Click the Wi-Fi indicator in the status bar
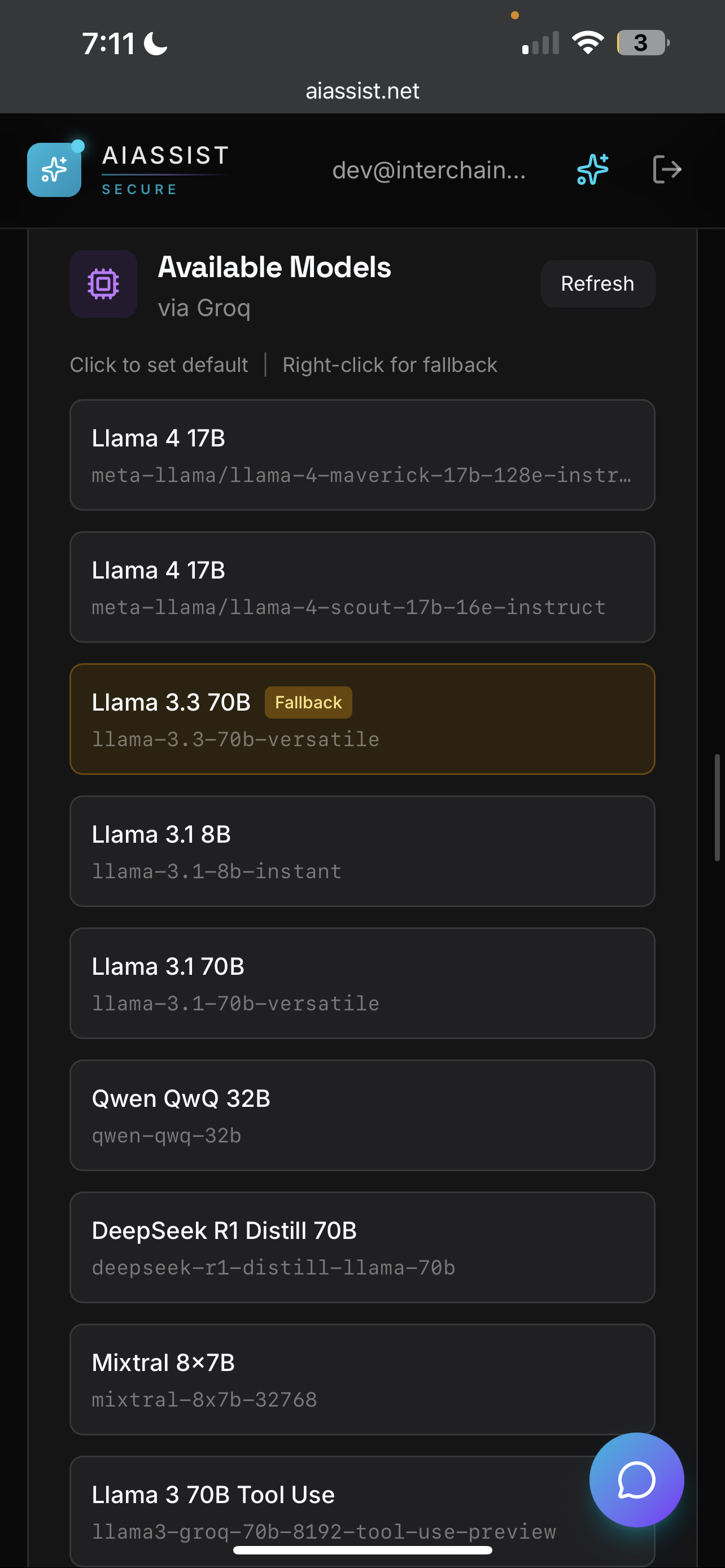 click(587, 41)
